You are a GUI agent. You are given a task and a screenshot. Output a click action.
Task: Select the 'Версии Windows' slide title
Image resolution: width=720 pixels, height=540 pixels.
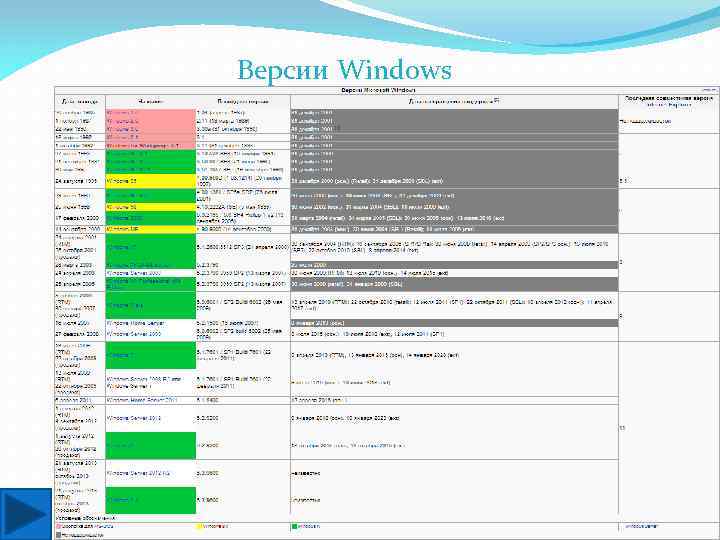coord(344,70)
